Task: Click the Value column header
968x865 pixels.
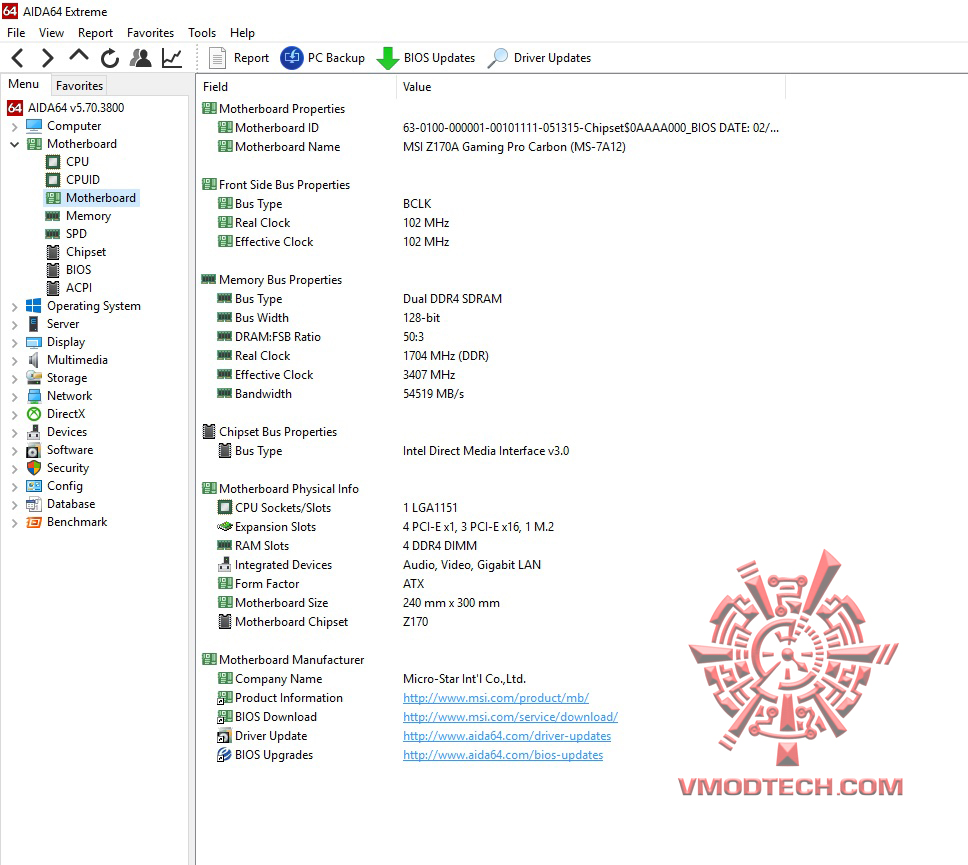Action: [x=591, y=87]
